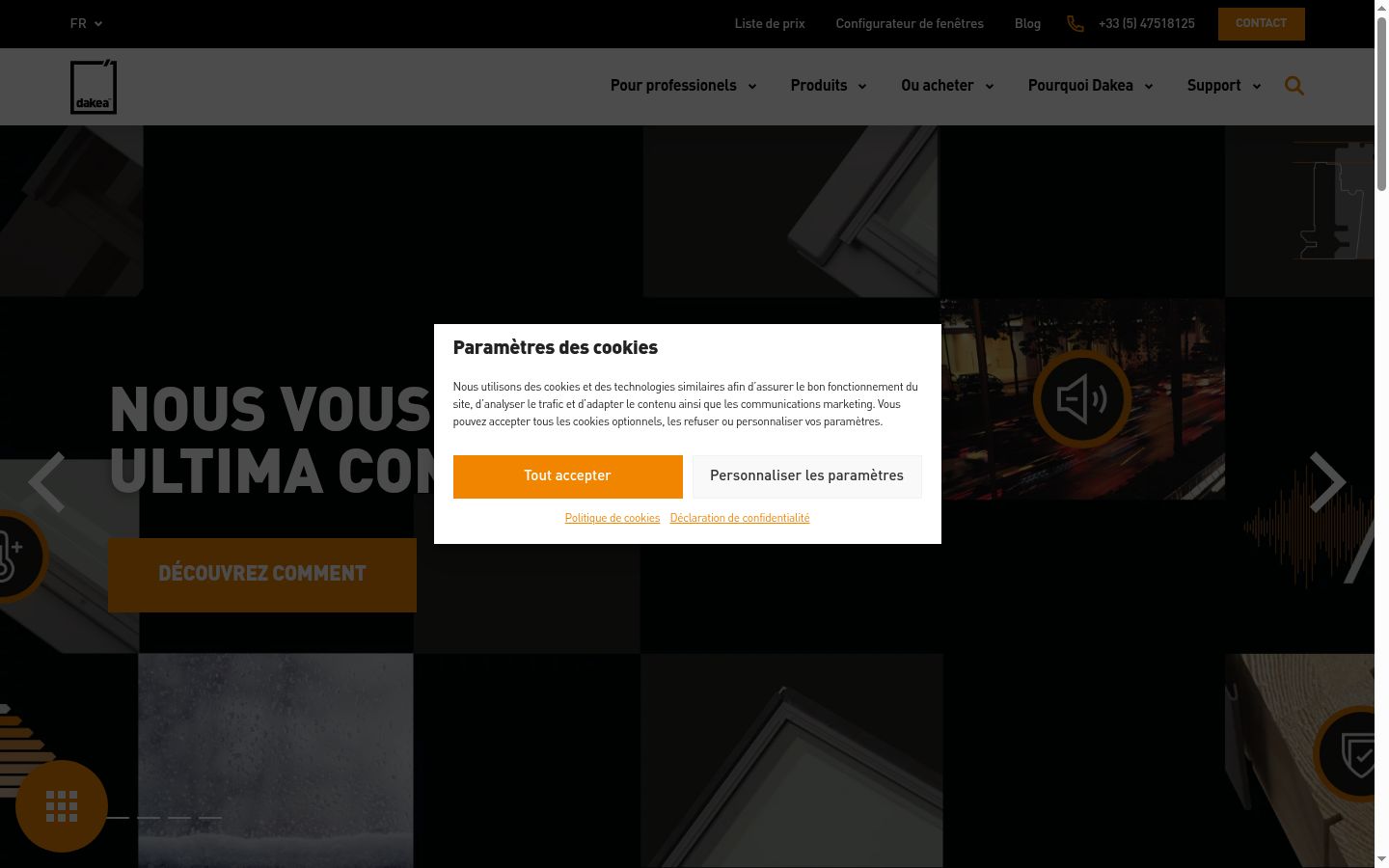Select the third carousel slide indicator
This screenshot has height=868, width=1389.
coord(179,818)
